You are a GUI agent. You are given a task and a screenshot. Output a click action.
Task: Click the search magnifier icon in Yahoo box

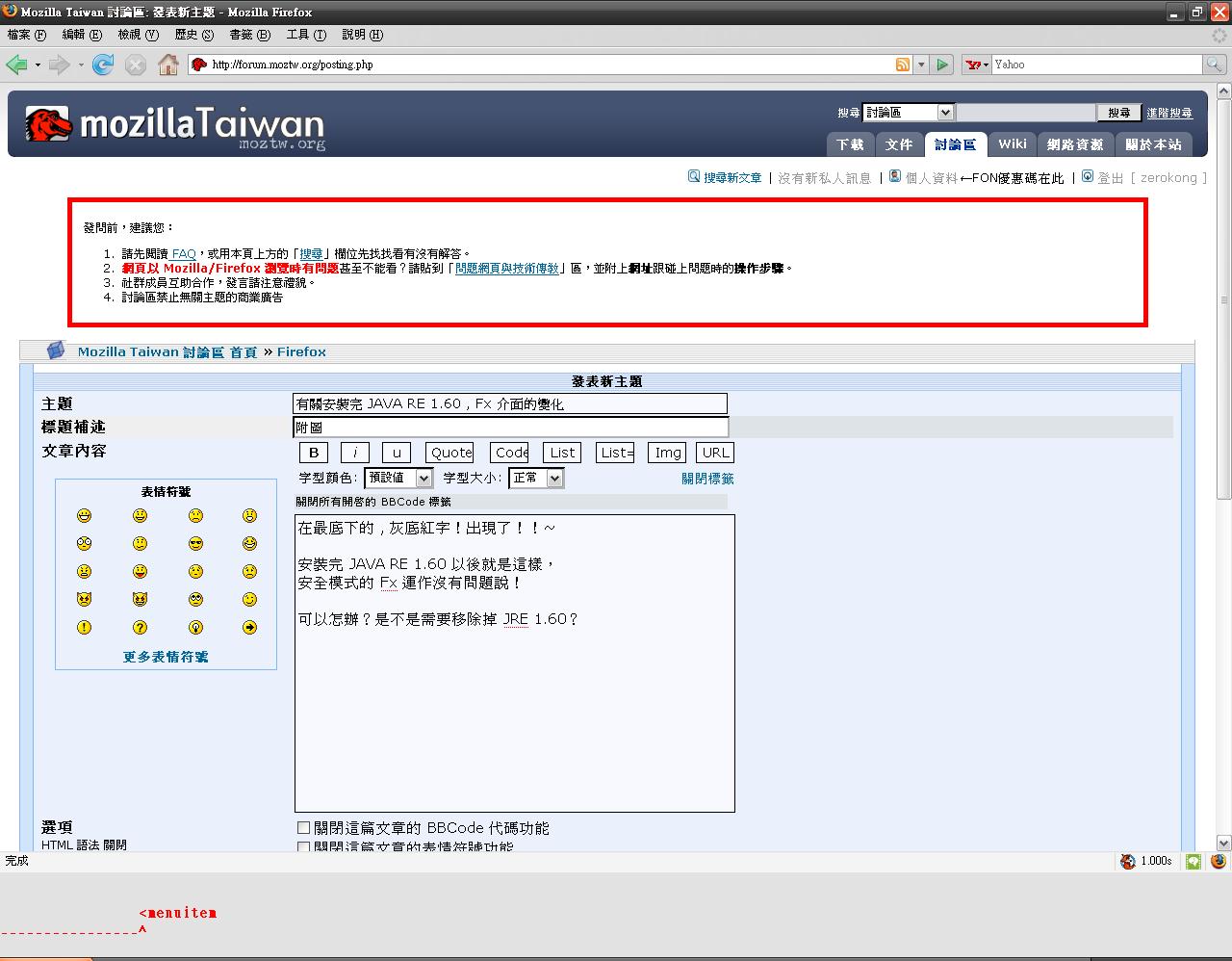pyautogui.click(x=1215, y=65)
